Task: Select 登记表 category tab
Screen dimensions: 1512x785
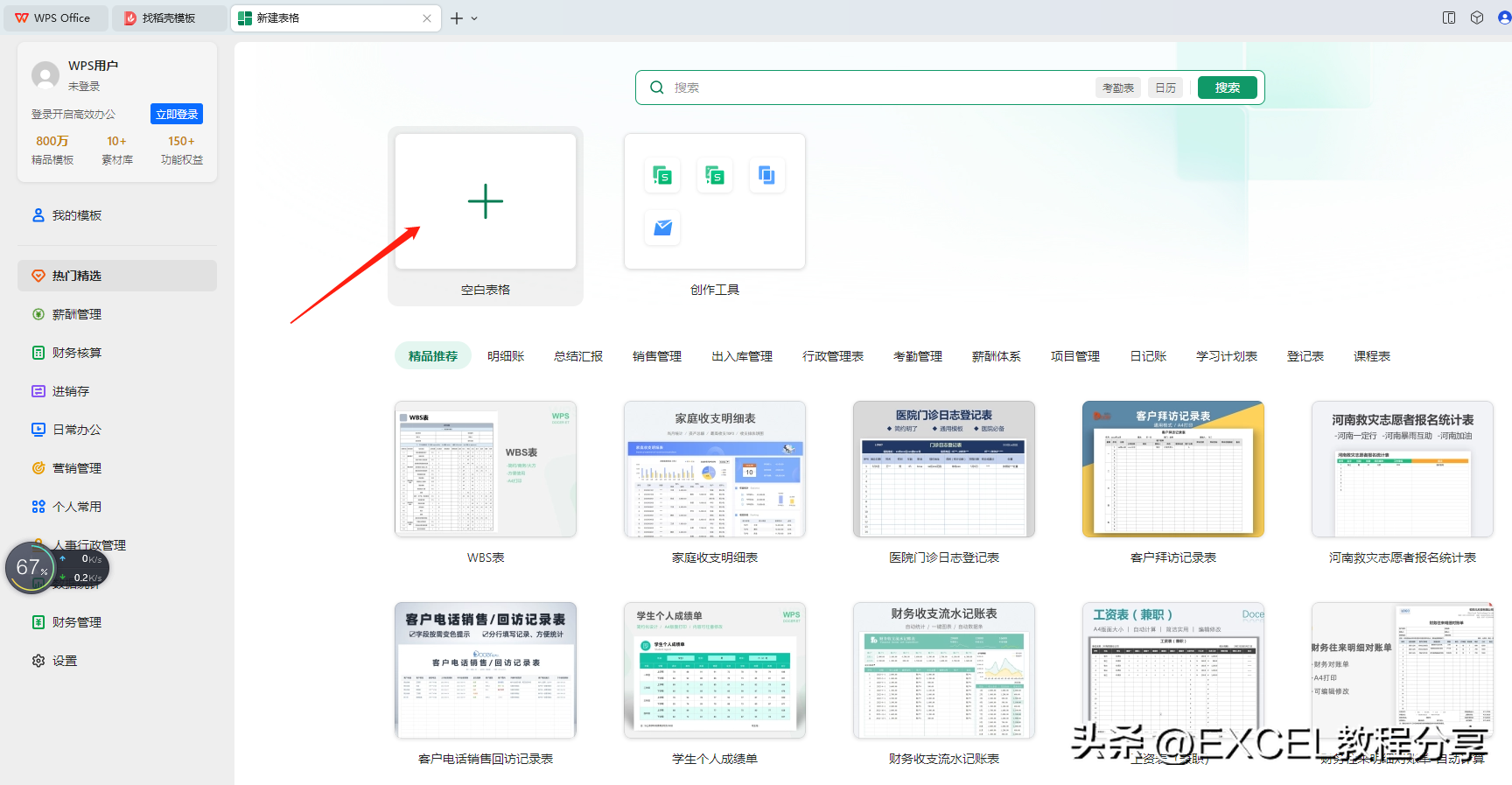Action: [x=1305, y=356]
